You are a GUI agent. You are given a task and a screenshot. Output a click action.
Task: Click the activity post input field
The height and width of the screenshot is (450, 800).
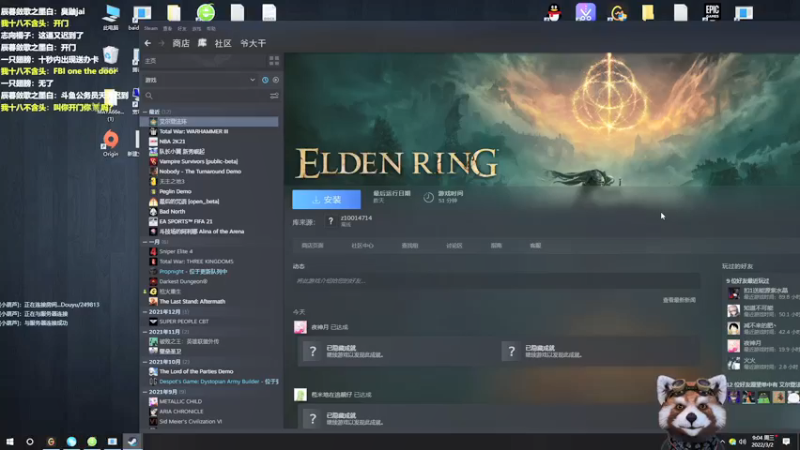click(x=496, y=281)
